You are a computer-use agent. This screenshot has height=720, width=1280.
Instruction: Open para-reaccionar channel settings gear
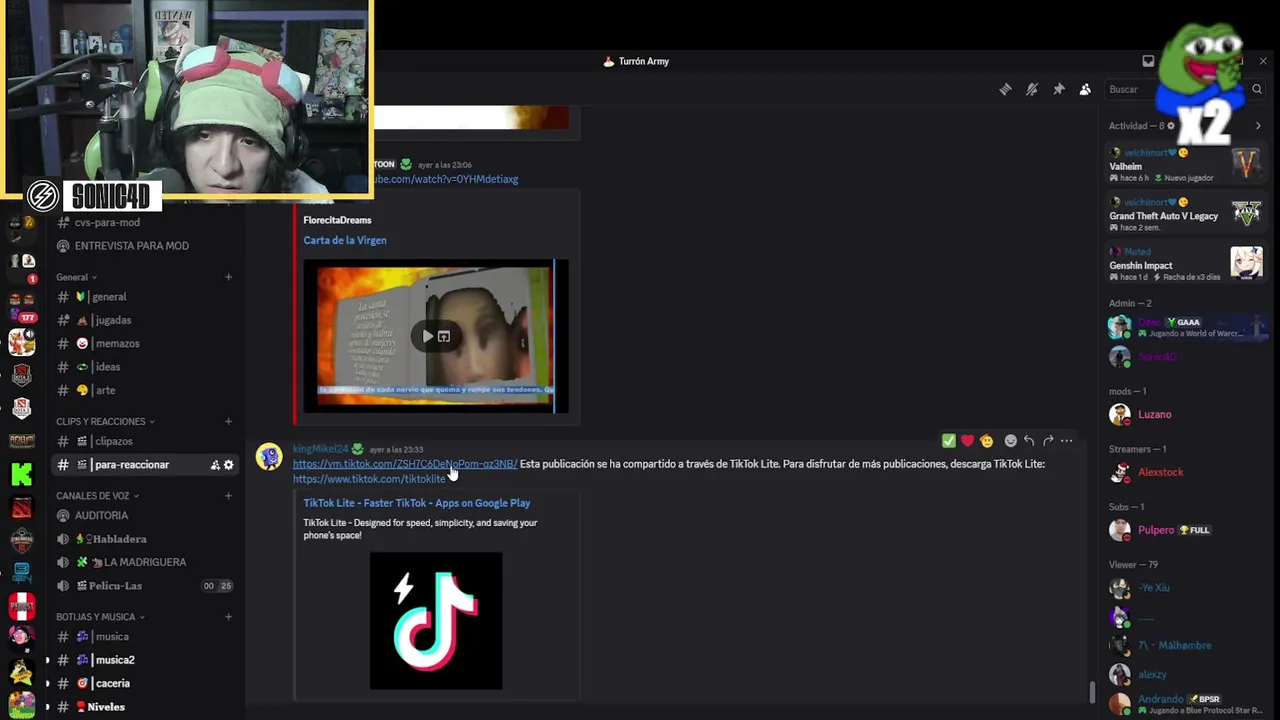[x=228, y=465]
